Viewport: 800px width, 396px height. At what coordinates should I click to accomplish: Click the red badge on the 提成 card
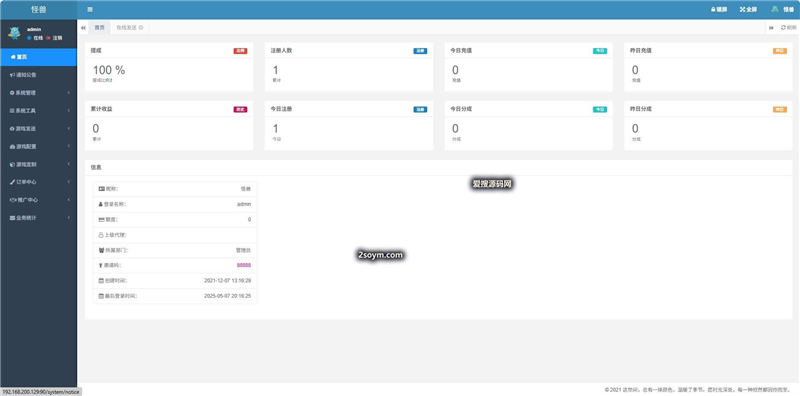click(240, 51)
